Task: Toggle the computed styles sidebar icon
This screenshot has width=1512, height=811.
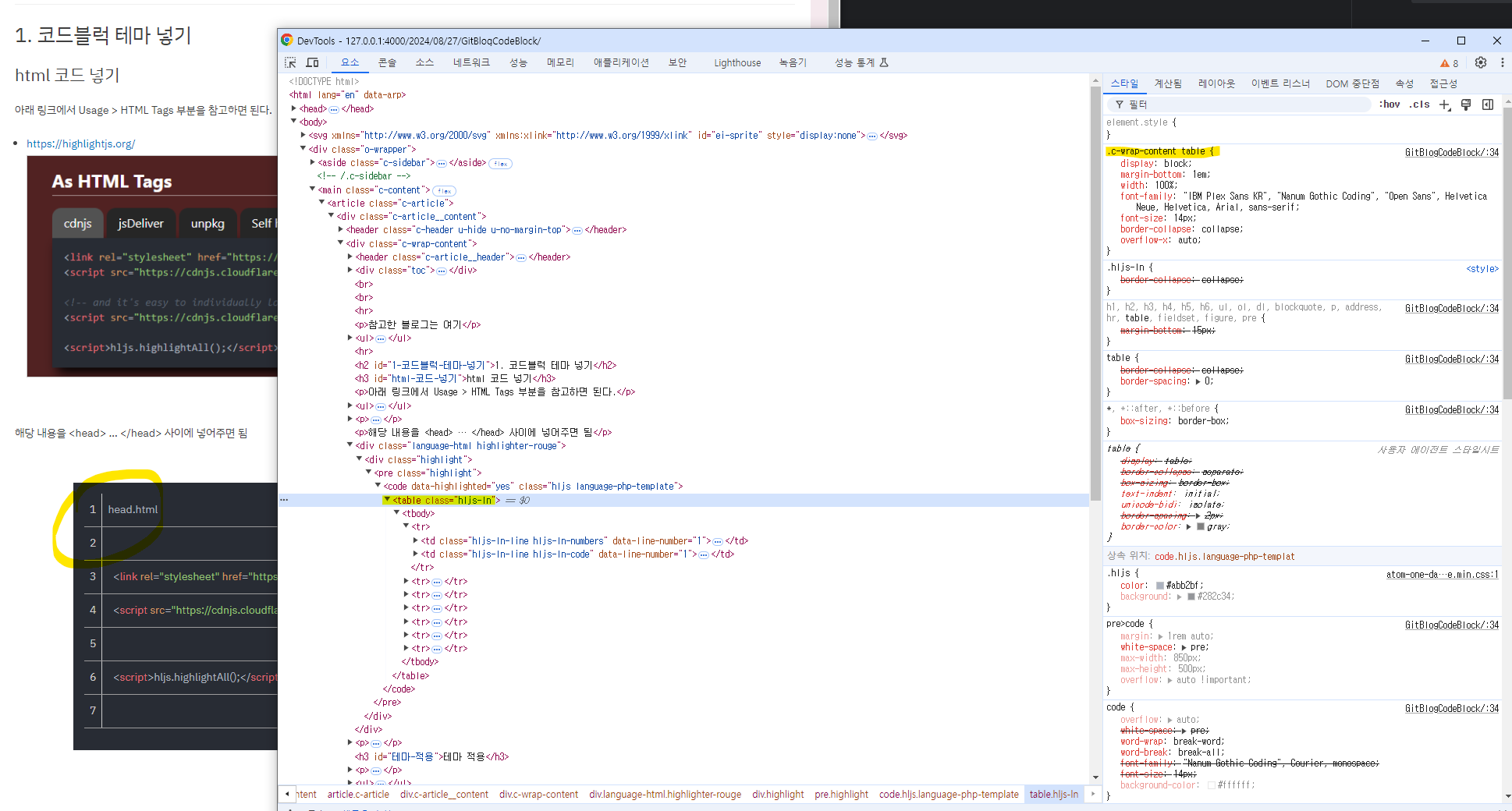Action: (1488, 104)
